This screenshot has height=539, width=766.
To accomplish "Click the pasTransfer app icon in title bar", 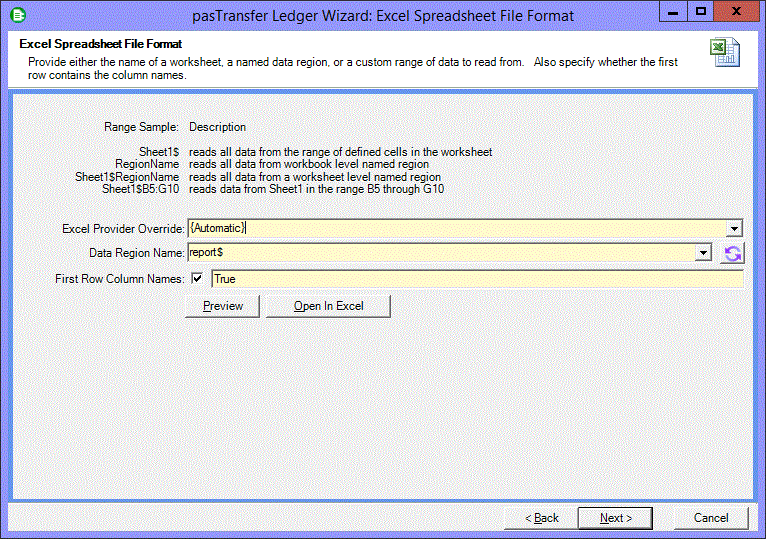I will (x=18, y=15).
